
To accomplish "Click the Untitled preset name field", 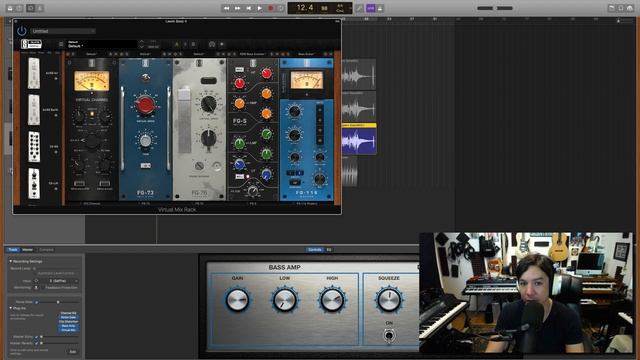I will (63, 31).
